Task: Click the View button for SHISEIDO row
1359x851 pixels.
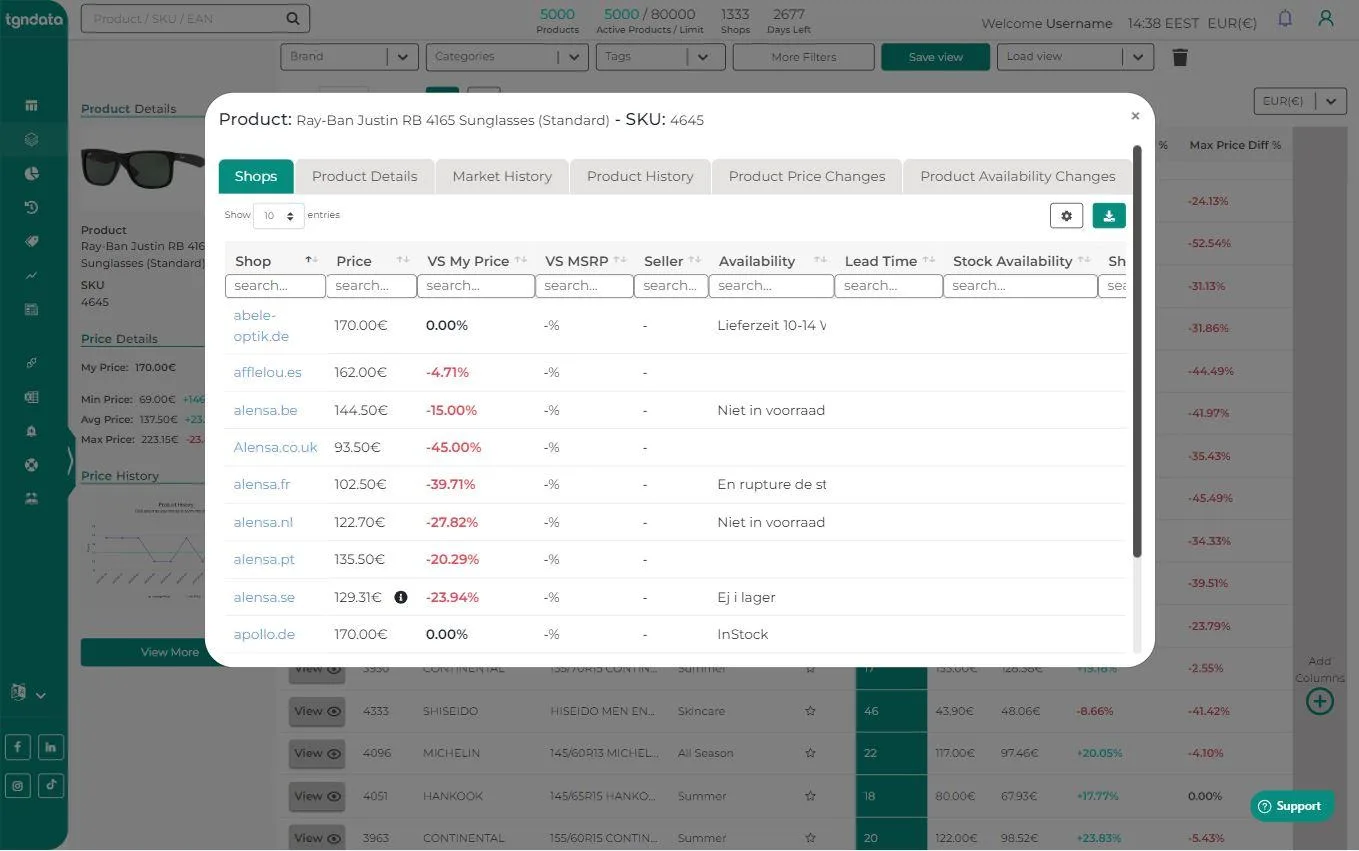Action: pyautogui.click(x=317, y=711)
